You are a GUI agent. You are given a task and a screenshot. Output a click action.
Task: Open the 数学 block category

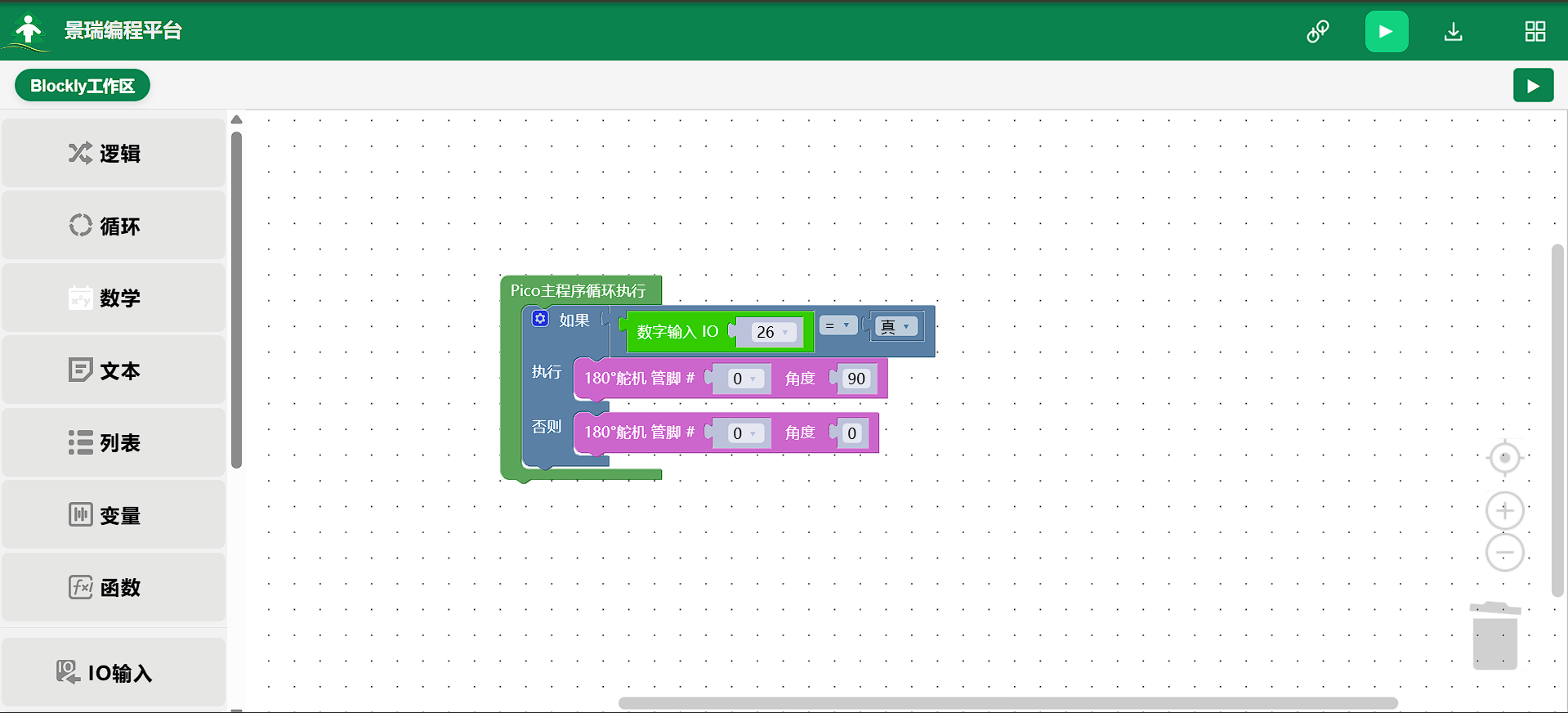click(x=114, y=298)
